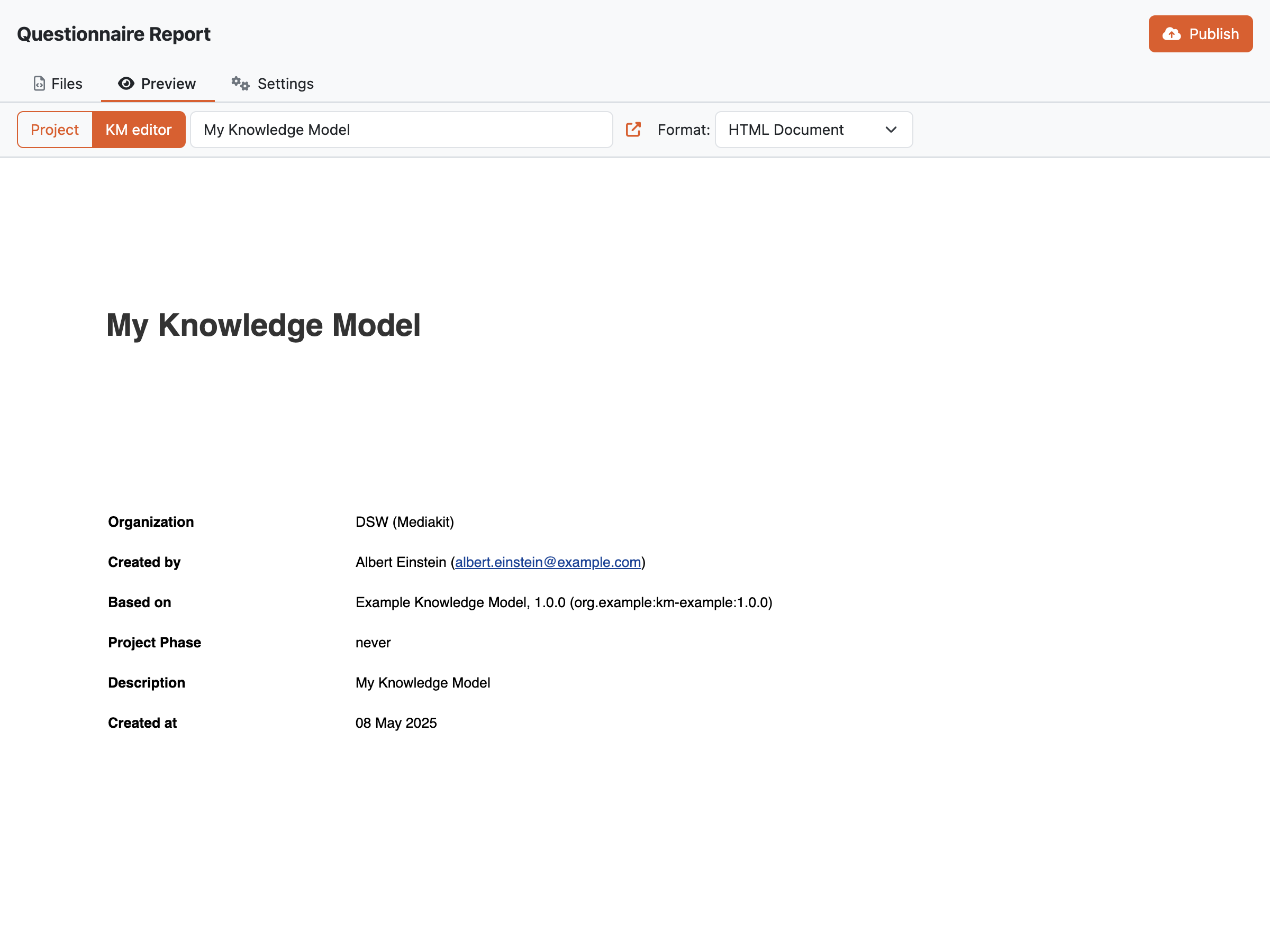Click the Description value My Knowledge Model

[x=423, y=683]
